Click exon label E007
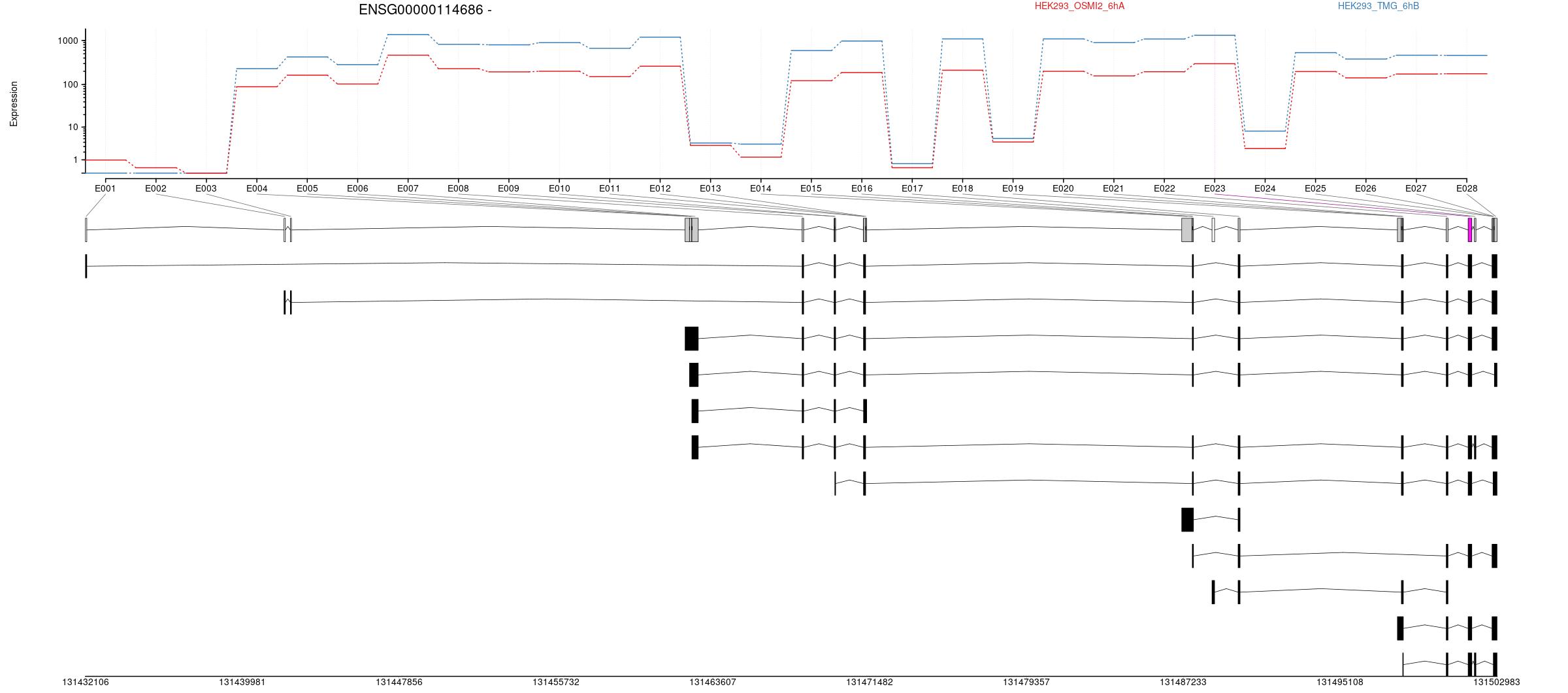Screen dimensions: 1568x693 click(x=408, y=188)
